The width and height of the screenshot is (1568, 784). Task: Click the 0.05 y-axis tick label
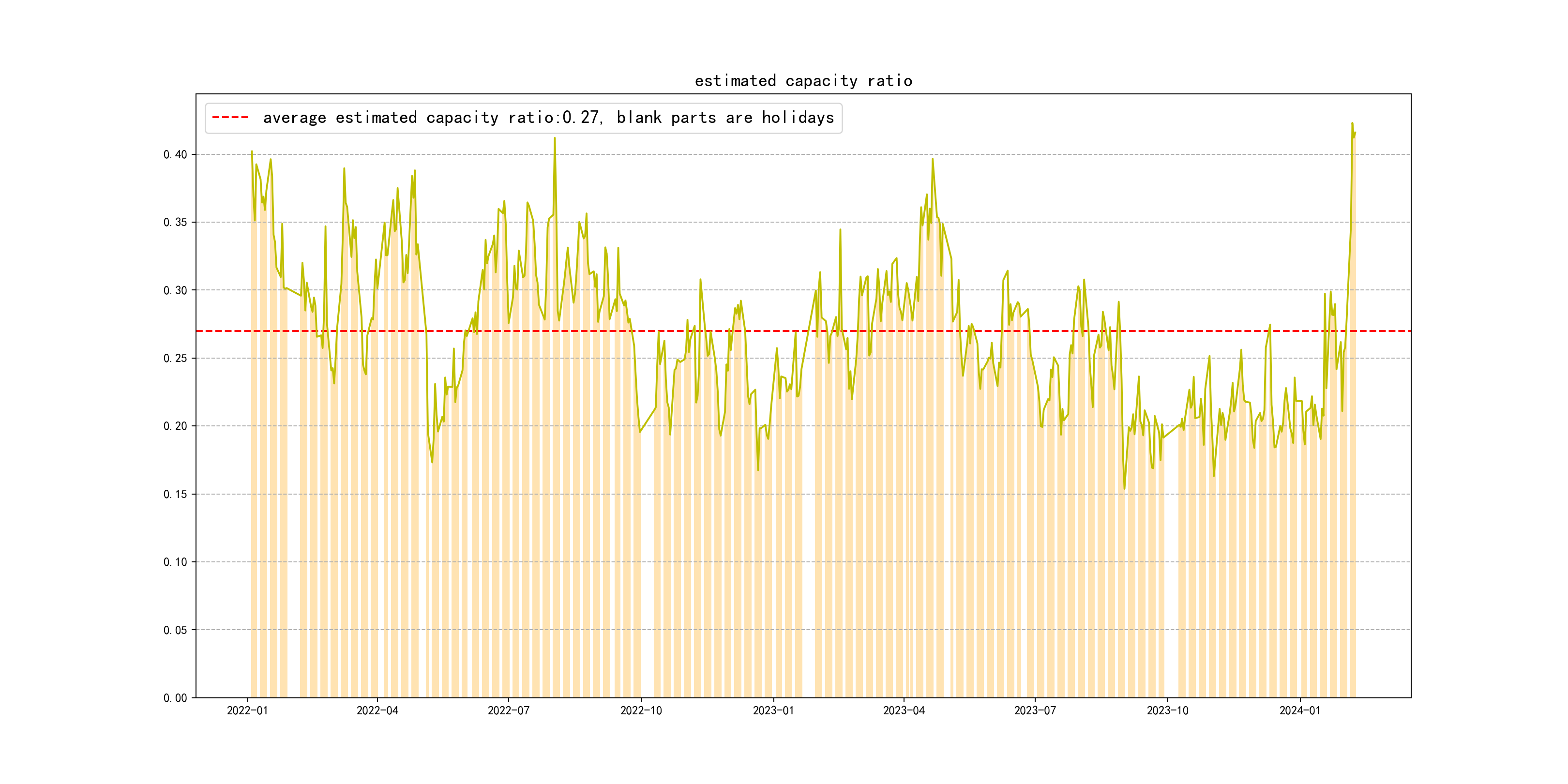click(175, 630)
